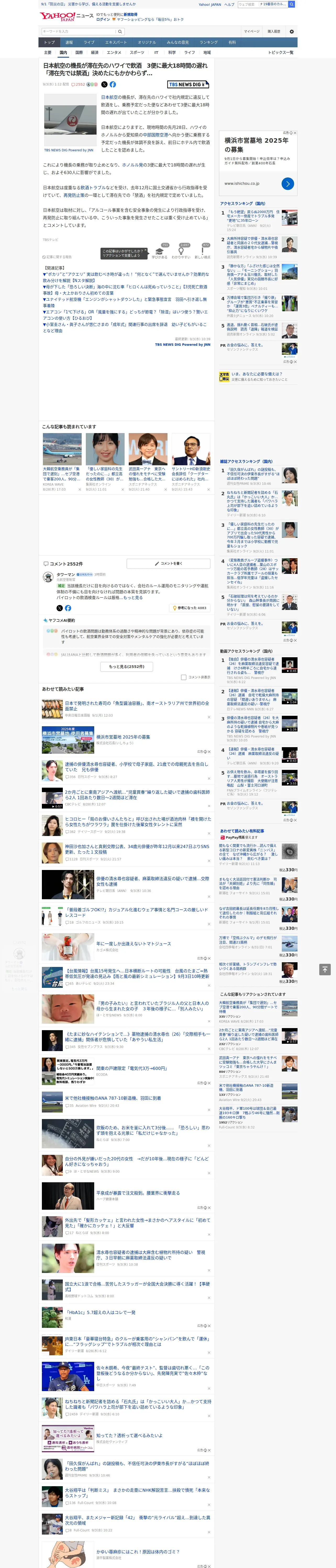
Task: Open the トップ tab in the navigation bar
Action: [x=49, y=42]
